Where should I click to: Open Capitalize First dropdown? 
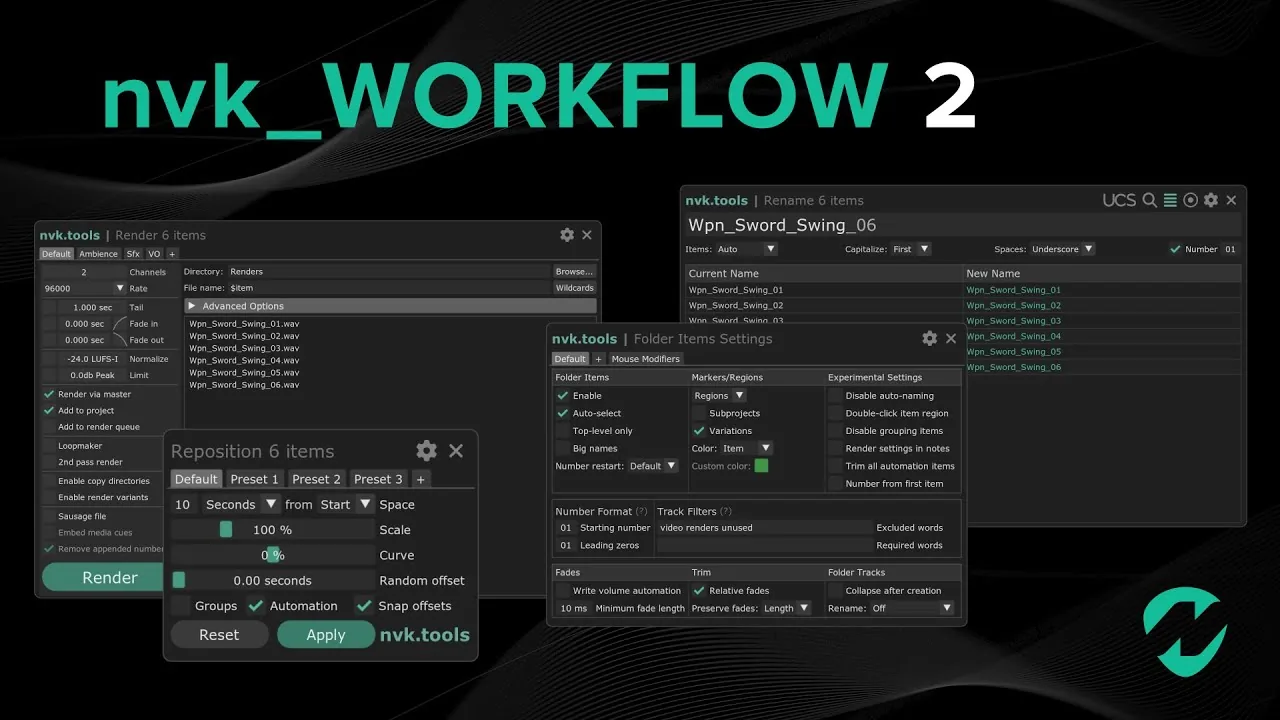pos(911,249)
